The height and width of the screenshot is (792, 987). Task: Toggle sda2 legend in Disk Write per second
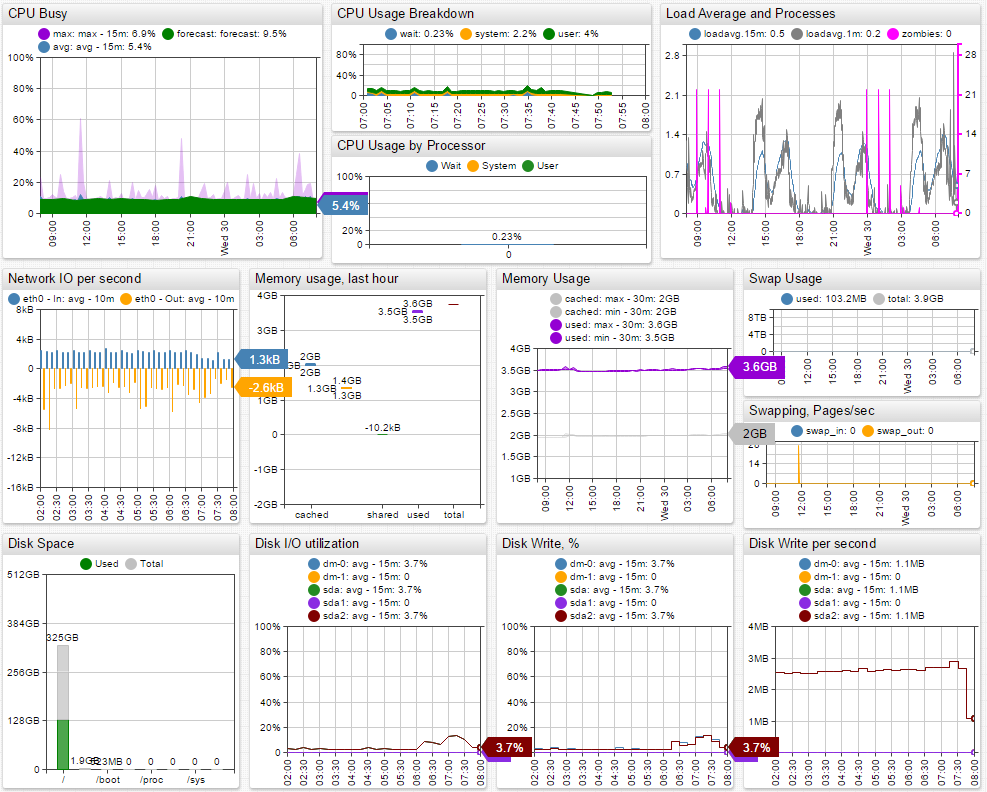[804, 616]
